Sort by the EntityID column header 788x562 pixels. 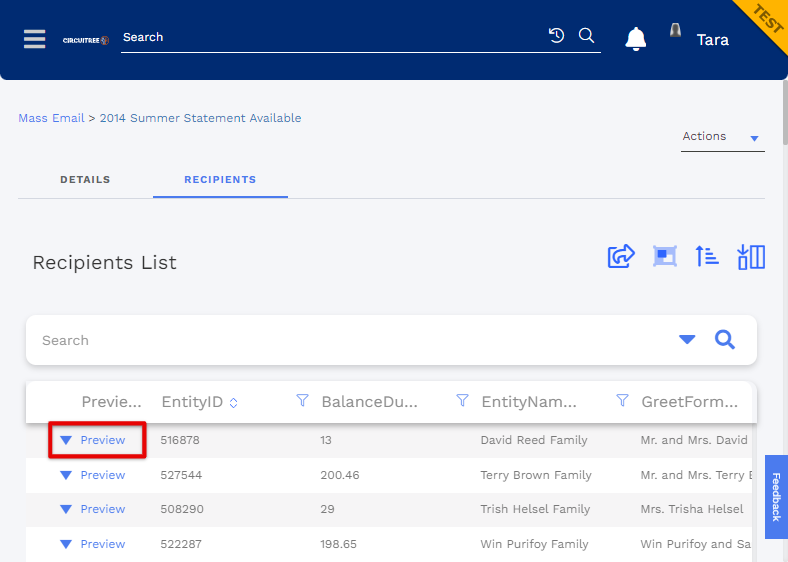(x=192, y=402)
